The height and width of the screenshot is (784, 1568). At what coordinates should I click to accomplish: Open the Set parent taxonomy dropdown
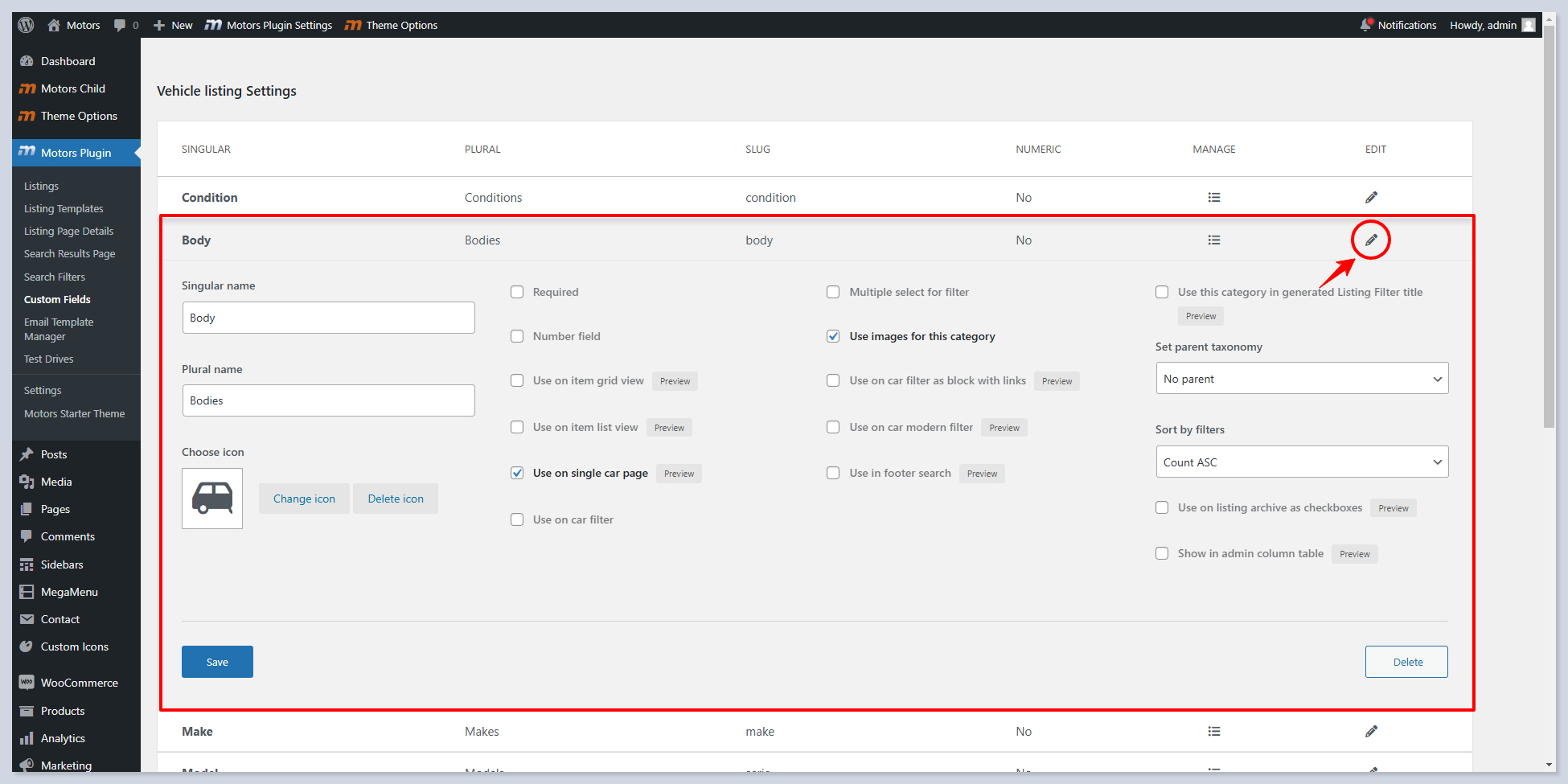pyautogui.click(x=1302, y=379)
